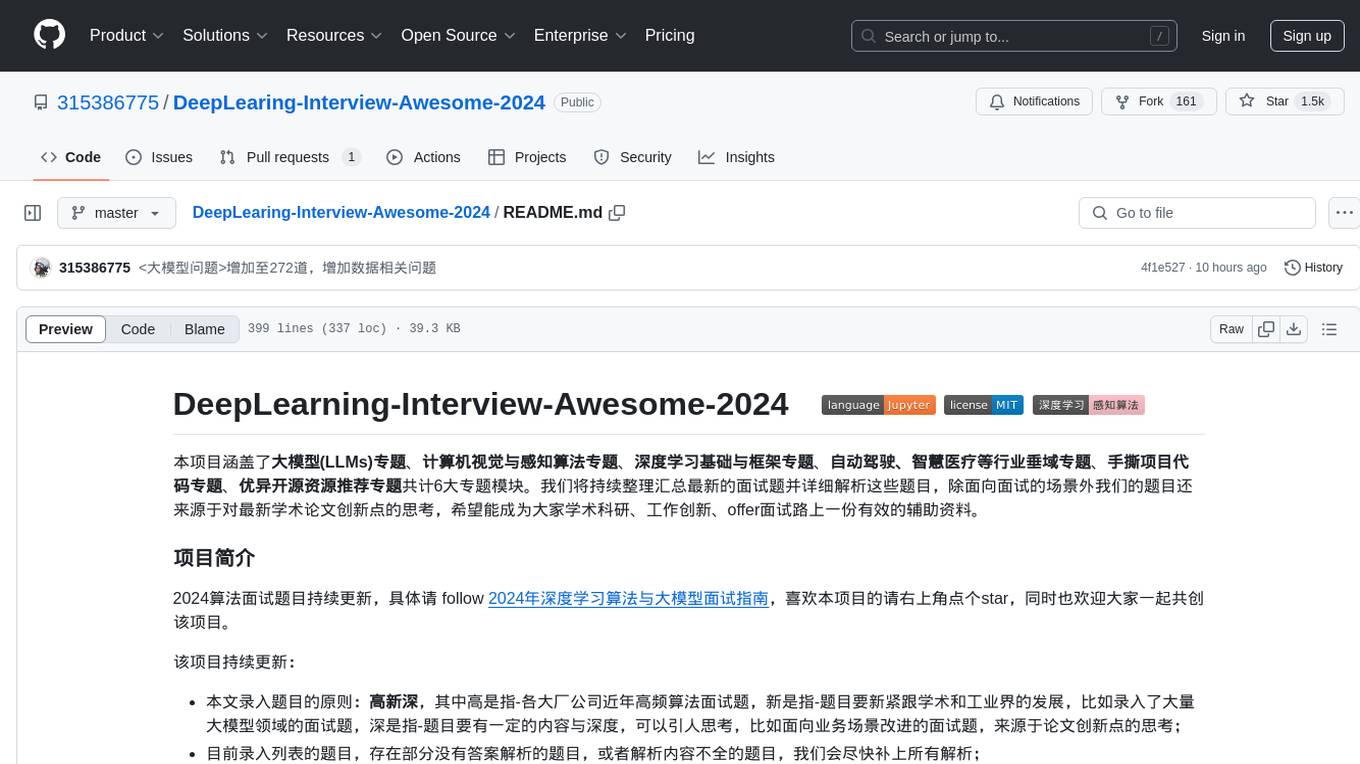The width and height of the screenshot is (1360, 764).
Task: Click the Sign up button
Action: 1307,36
